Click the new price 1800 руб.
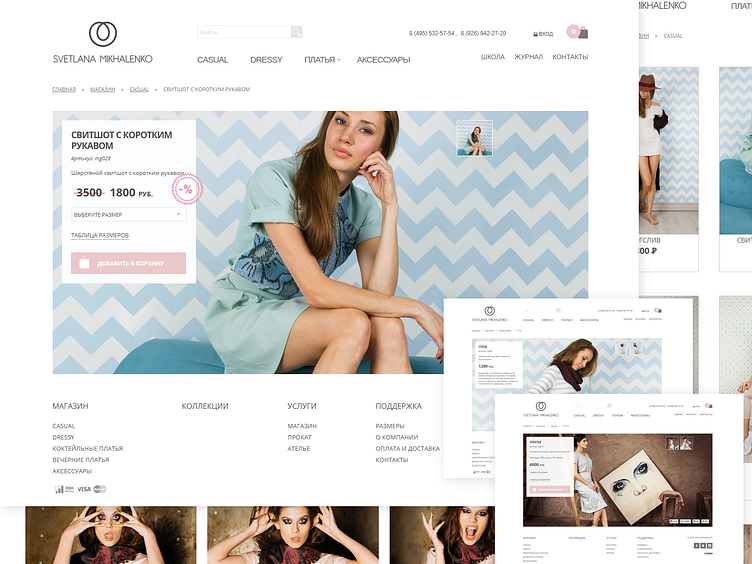 tap(131, 193)
